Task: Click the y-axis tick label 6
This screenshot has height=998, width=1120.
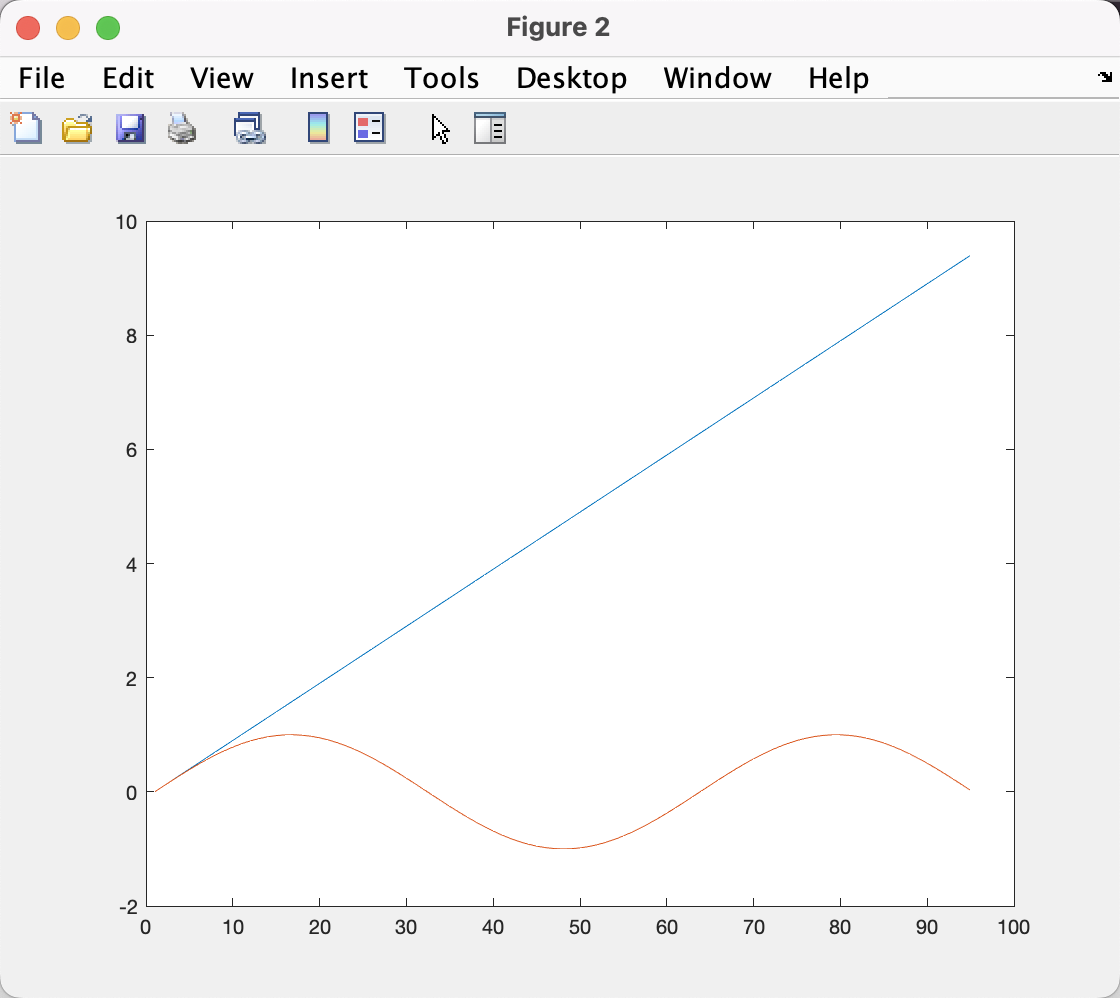Action: pyautogui.click(x=131, y=450)
